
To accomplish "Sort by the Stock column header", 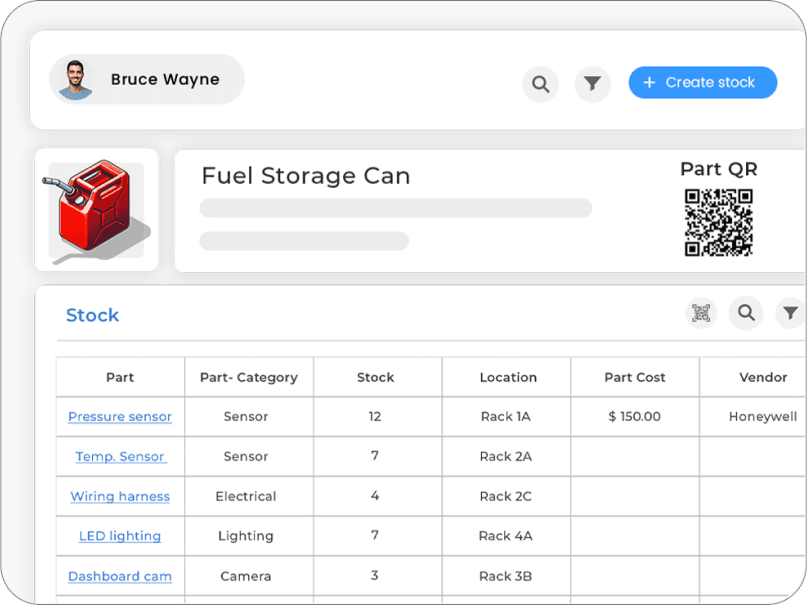I will (x=375, y=377).
